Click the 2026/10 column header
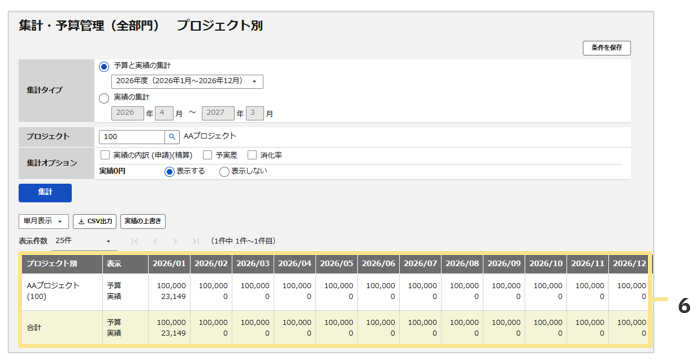The image size is (696, 360). point(546,264)
